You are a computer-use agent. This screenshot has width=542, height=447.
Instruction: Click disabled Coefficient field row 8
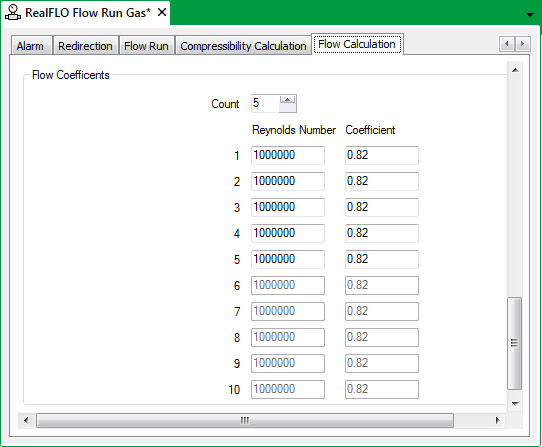click(x=382, y=337)
